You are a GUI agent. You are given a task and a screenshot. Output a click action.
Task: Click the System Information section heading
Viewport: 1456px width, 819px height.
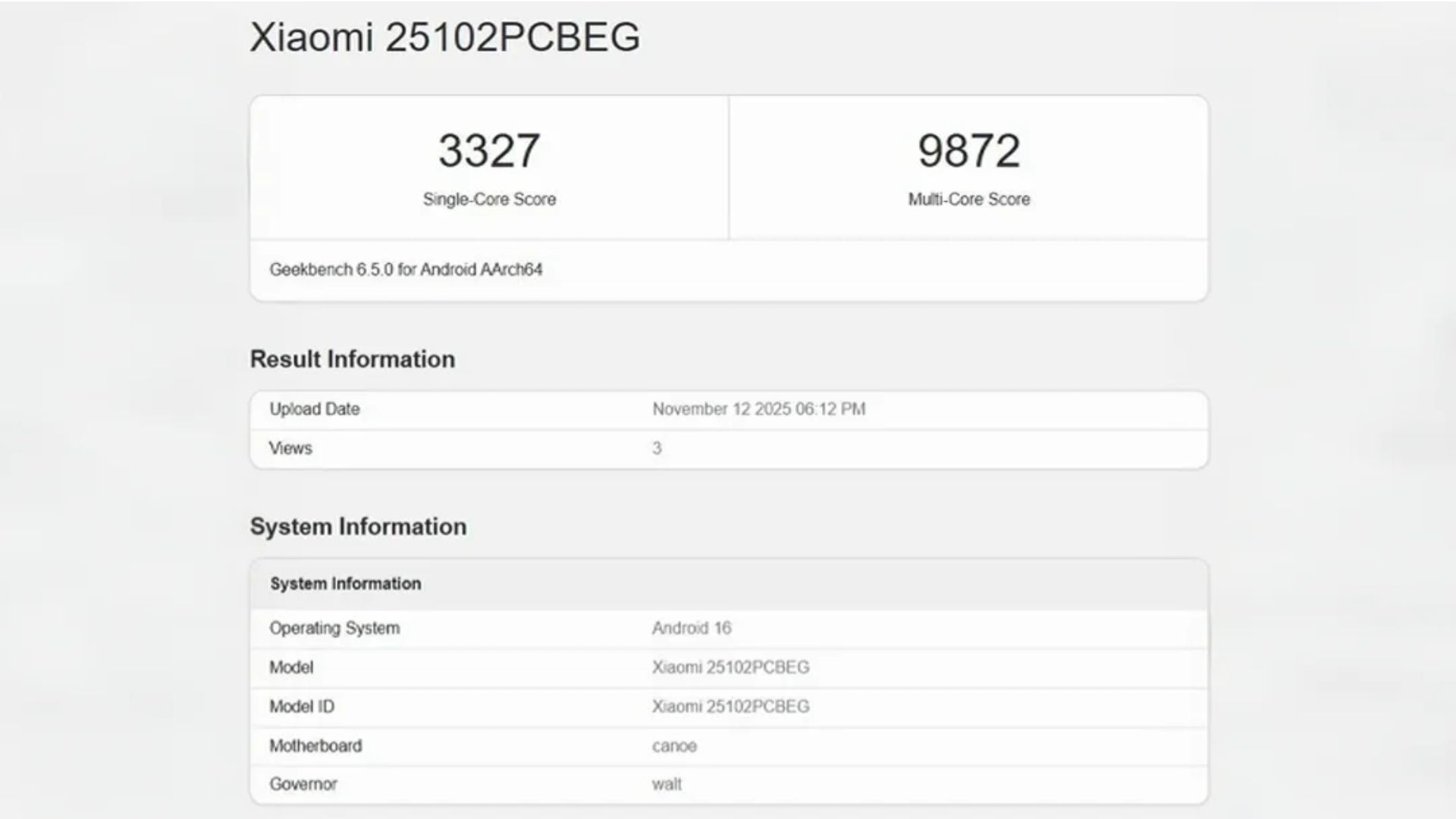tap(359, 526)
